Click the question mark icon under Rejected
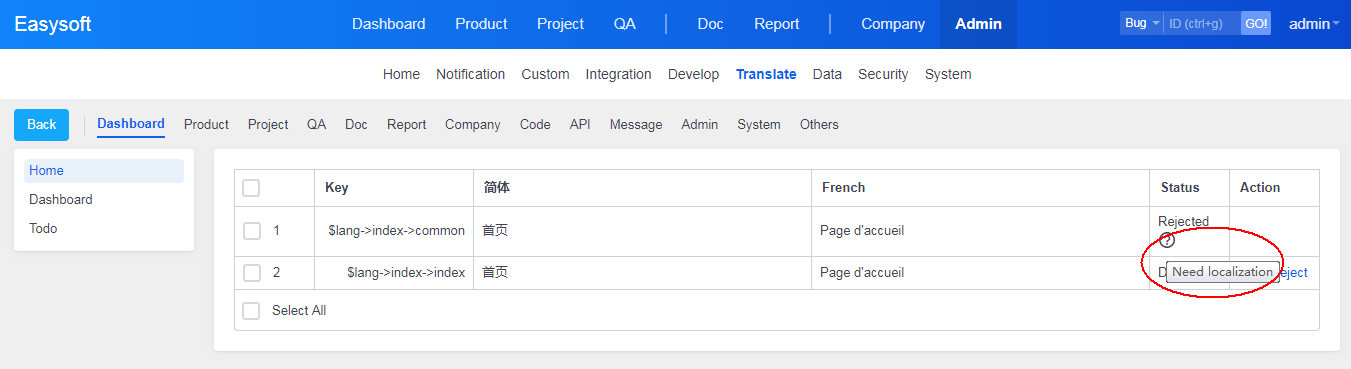Viewport: 1351px width, 369px height. [1167, 240]
